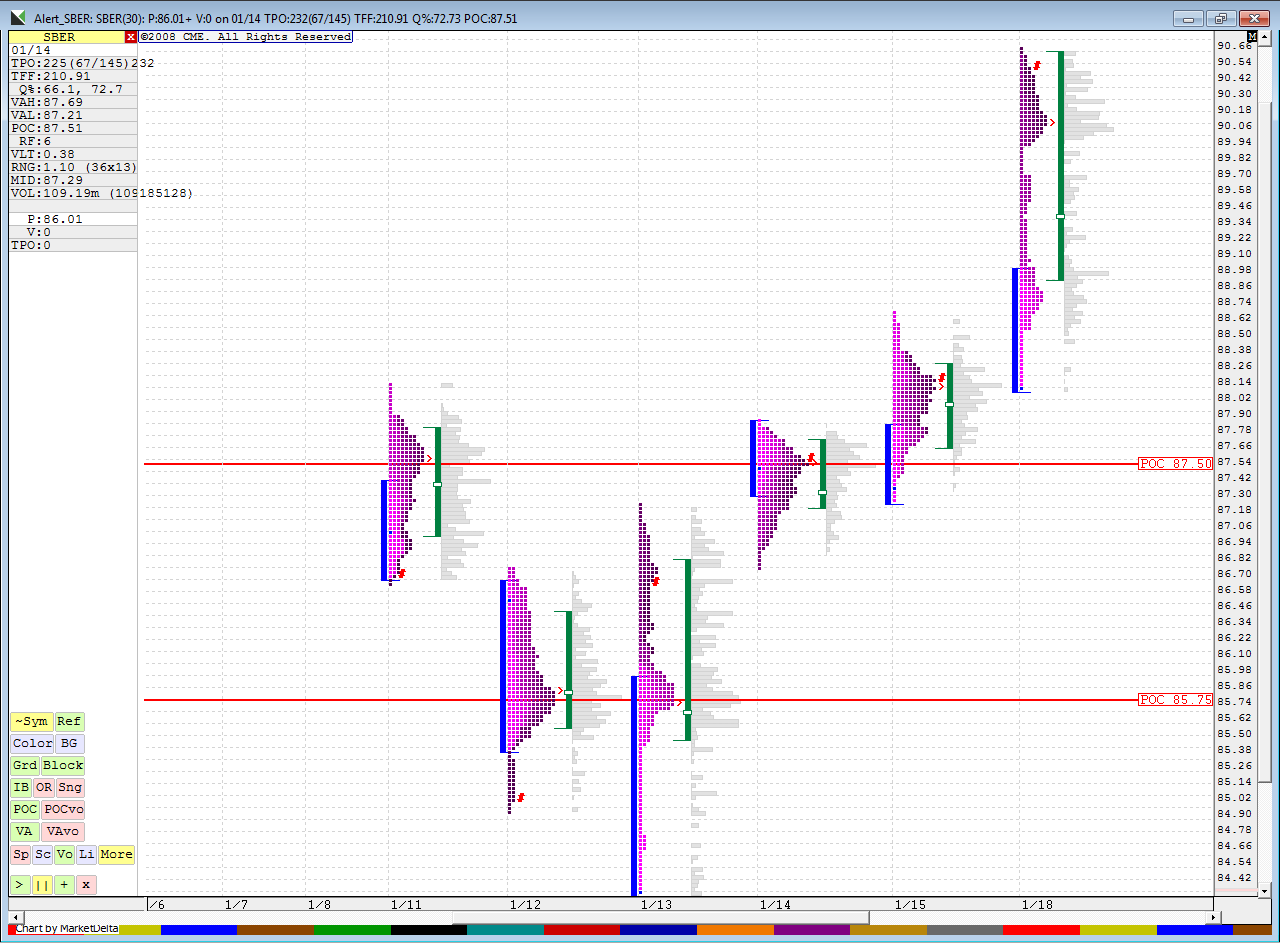Close the SBER symbol with red x
This screenshot has width=1280, height=943.
(131, 37)
